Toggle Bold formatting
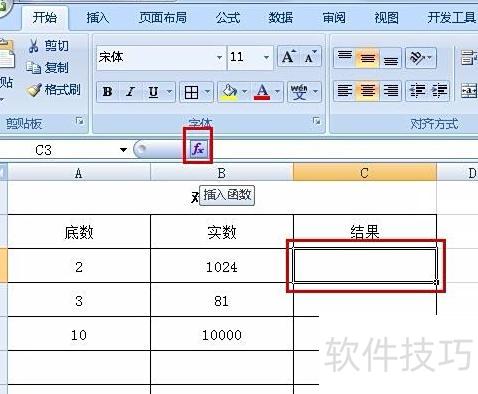 [107, 92]
